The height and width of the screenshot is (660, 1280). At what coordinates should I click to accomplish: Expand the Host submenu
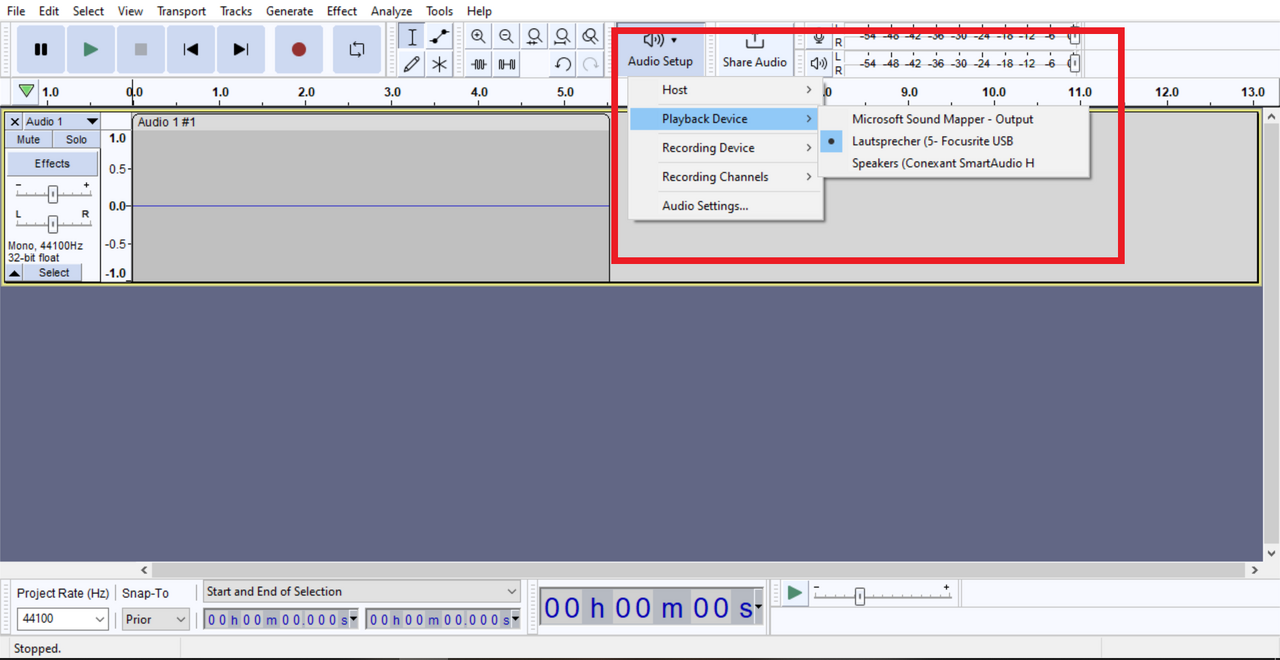click(x=726, y=90)
